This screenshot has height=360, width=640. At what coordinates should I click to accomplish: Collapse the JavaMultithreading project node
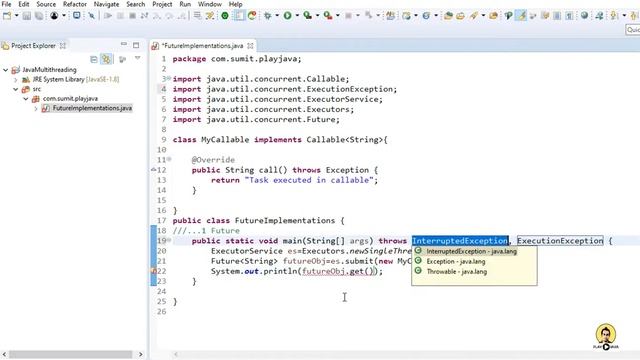5,70
